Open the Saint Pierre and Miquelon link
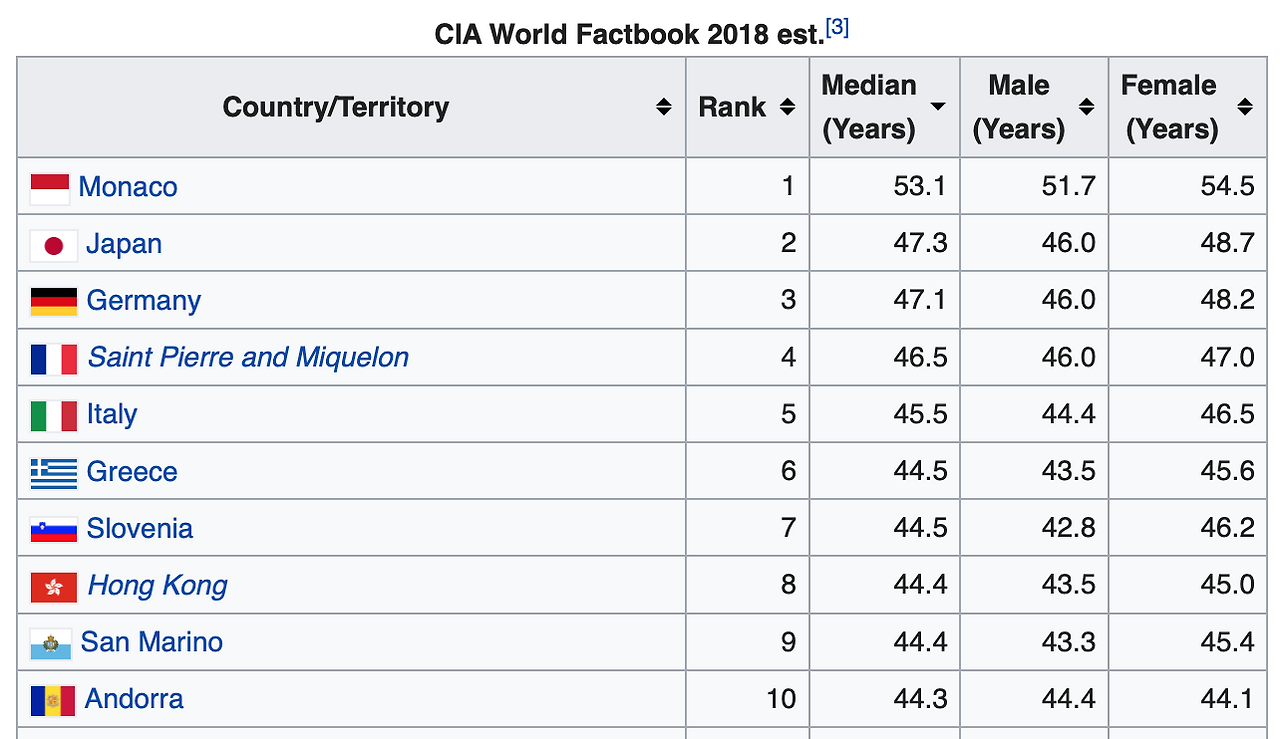Viewport: 1280px width, 739px height. click(248, 357)
